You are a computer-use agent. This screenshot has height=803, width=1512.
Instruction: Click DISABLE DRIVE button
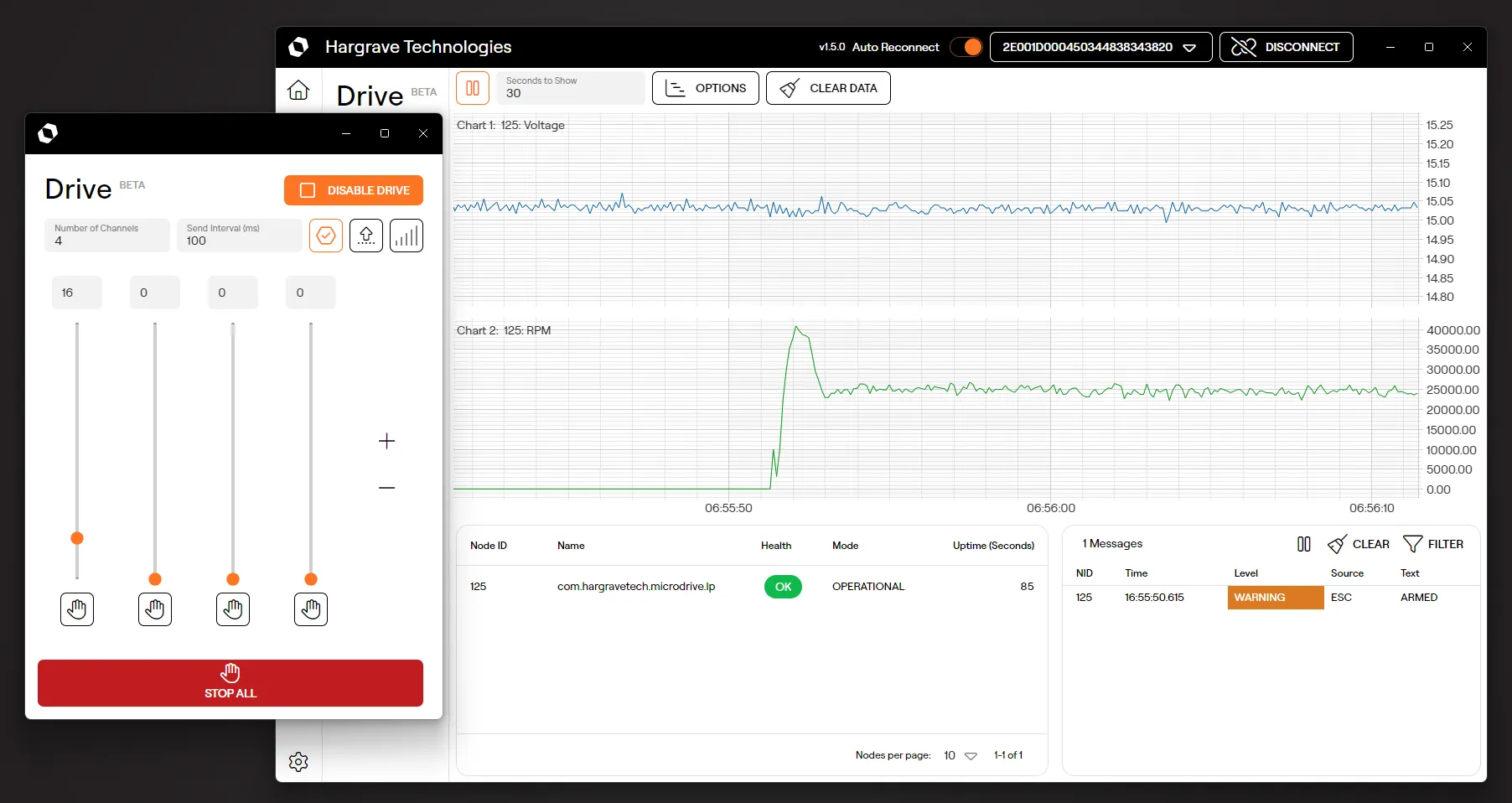click(x=354, y=190)
